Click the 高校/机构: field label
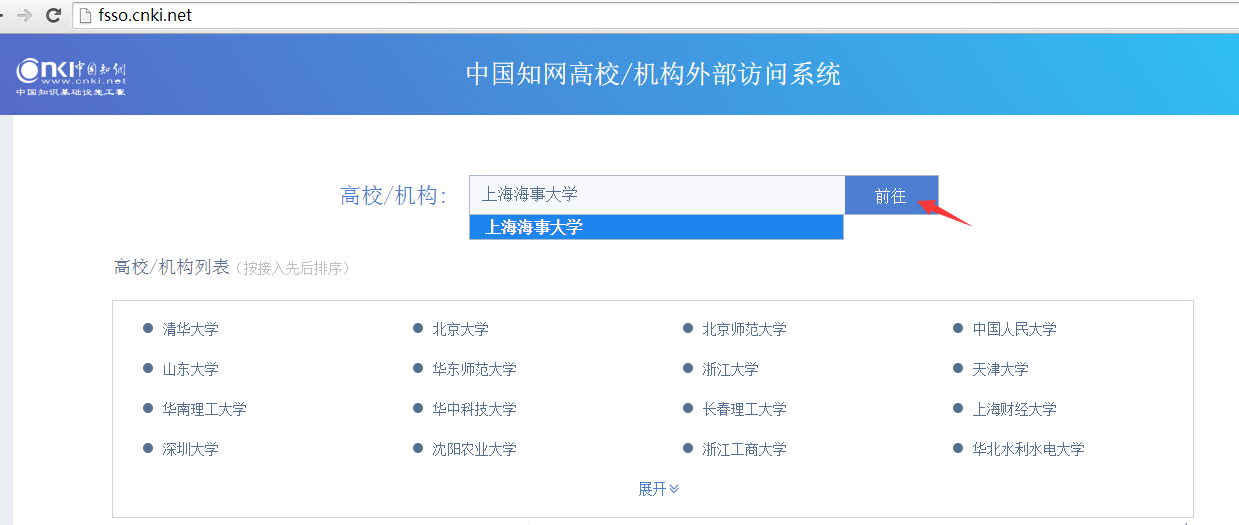 tap(393, 195)
